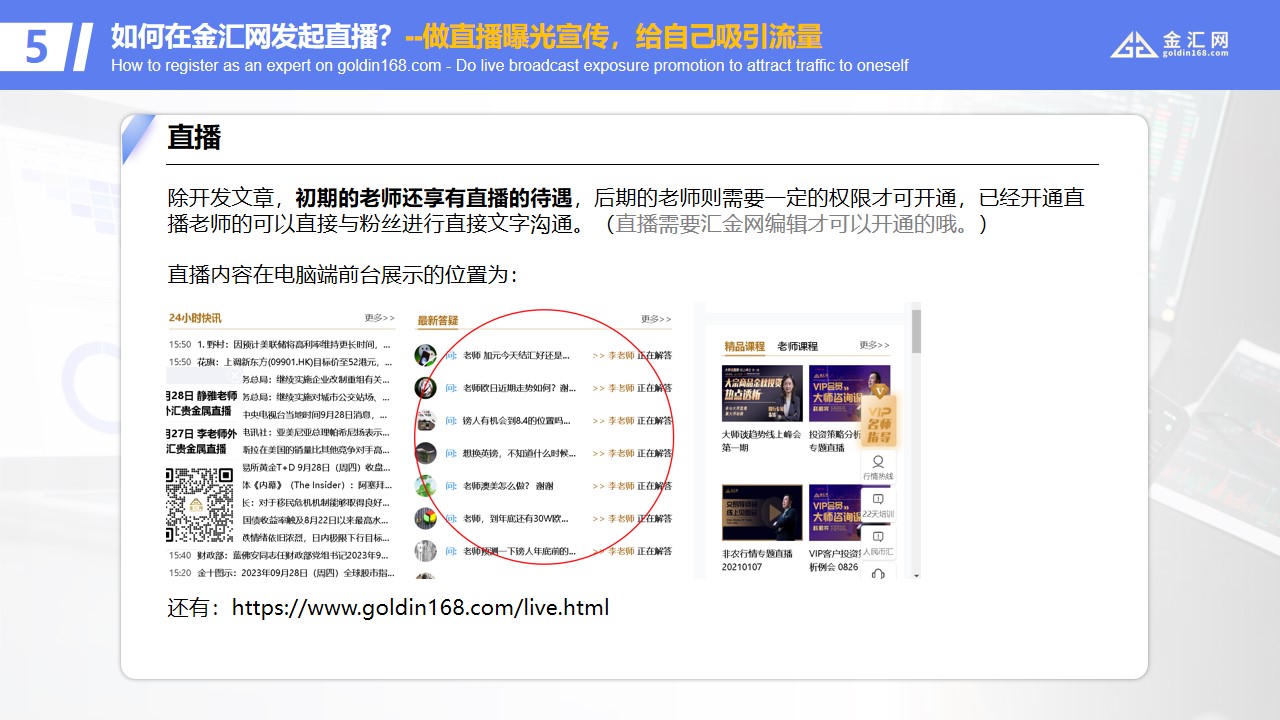Click 李老师 link in 加元今天结汇 row

tap(622, 355)
